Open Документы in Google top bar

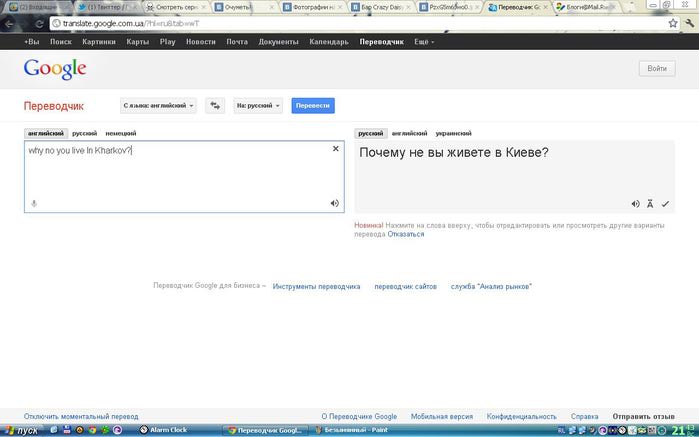[278, 42]
